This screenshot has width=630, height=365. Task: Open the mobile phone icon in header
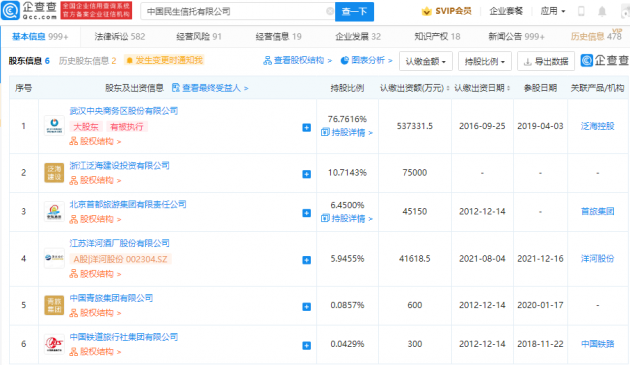click(581, 11)
